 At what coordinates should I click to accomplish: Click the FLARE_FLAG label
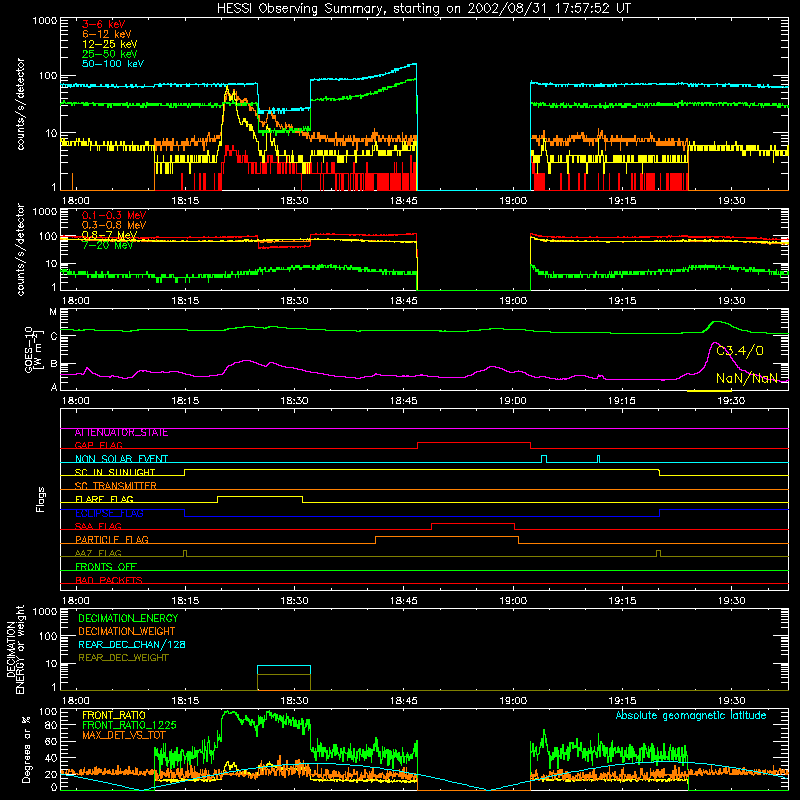[104, 499]
